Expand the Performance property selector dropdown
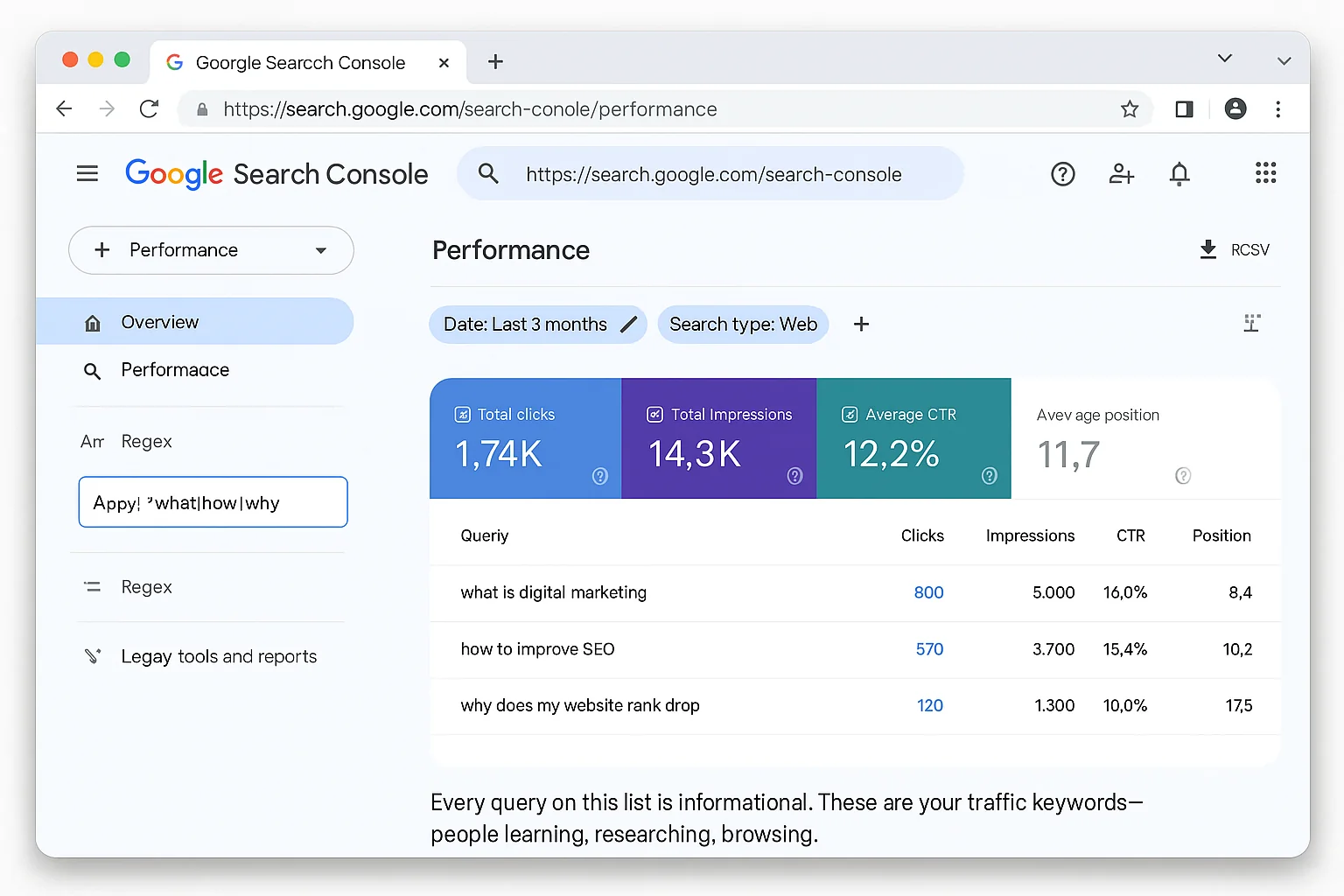 [320, 250]
